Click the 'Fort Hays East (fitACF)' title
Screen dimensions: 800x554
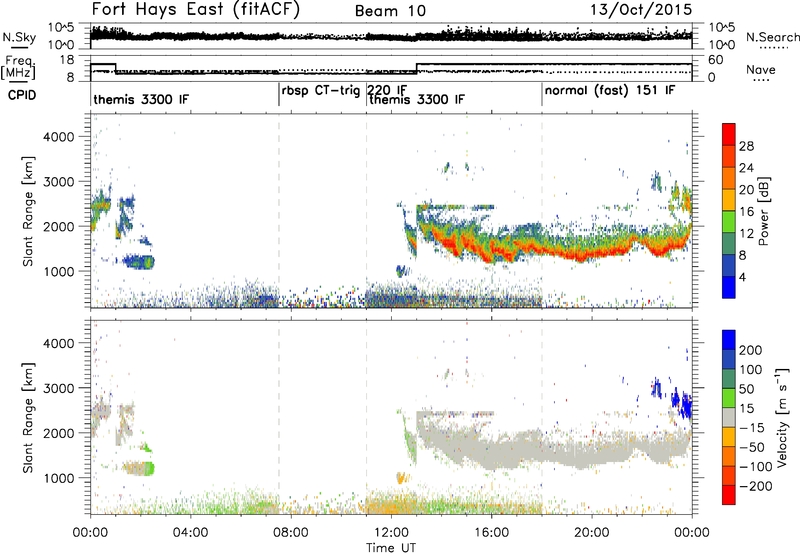pos(196,9)
